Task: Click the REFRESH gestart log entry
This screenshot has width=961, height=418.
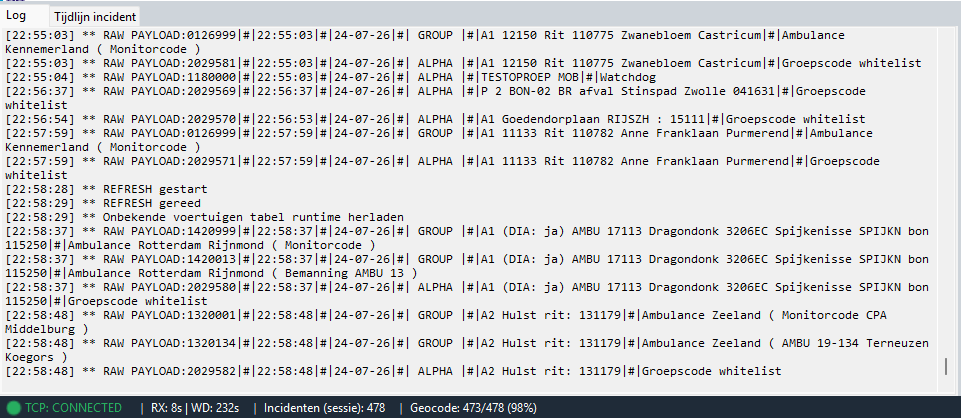Action: (x=107, y=189)
